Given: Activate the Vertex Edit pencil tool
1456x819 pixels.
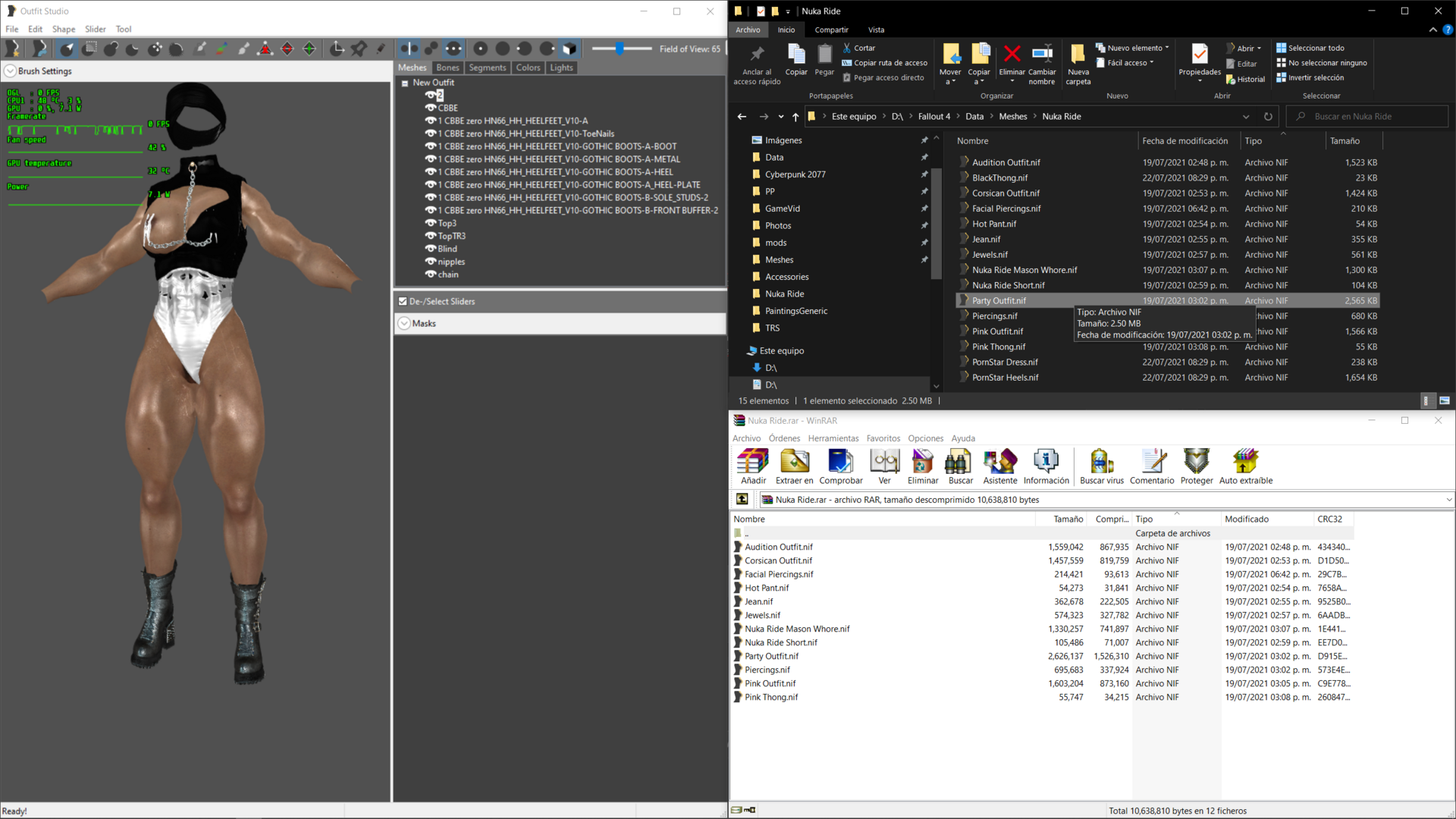Looking at the screenshot, I should pos(381,49).
